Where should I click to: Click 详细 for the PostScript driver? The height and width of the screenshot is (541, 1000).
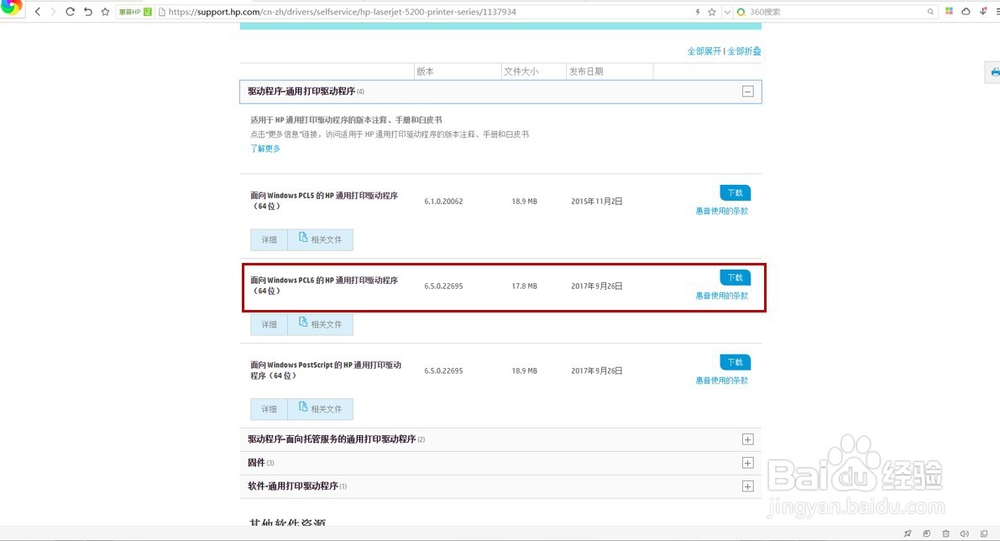click(268, 410)
